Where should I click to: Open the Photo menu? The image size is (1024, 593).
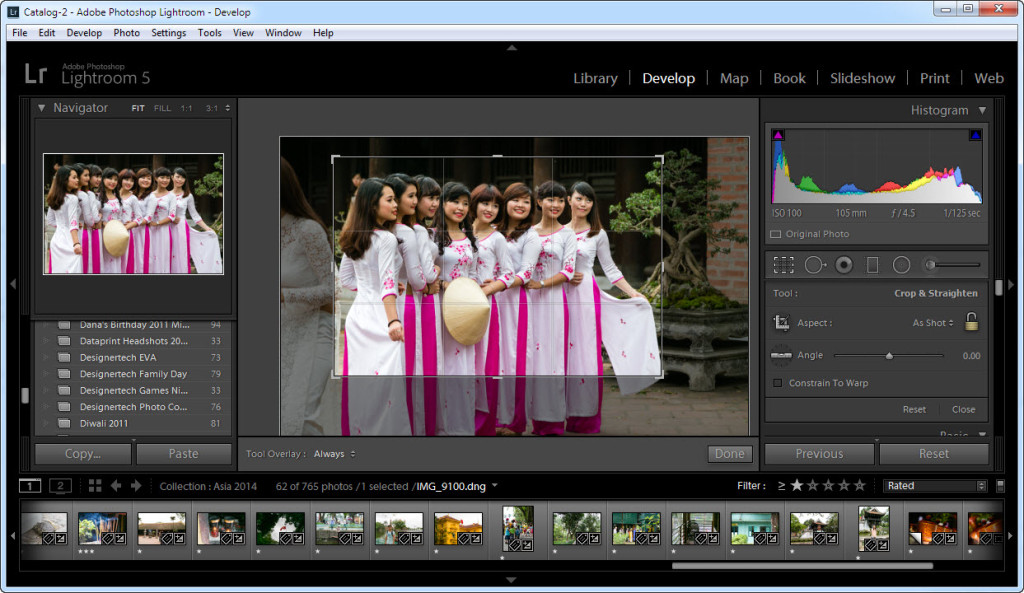tap(126, 33)
